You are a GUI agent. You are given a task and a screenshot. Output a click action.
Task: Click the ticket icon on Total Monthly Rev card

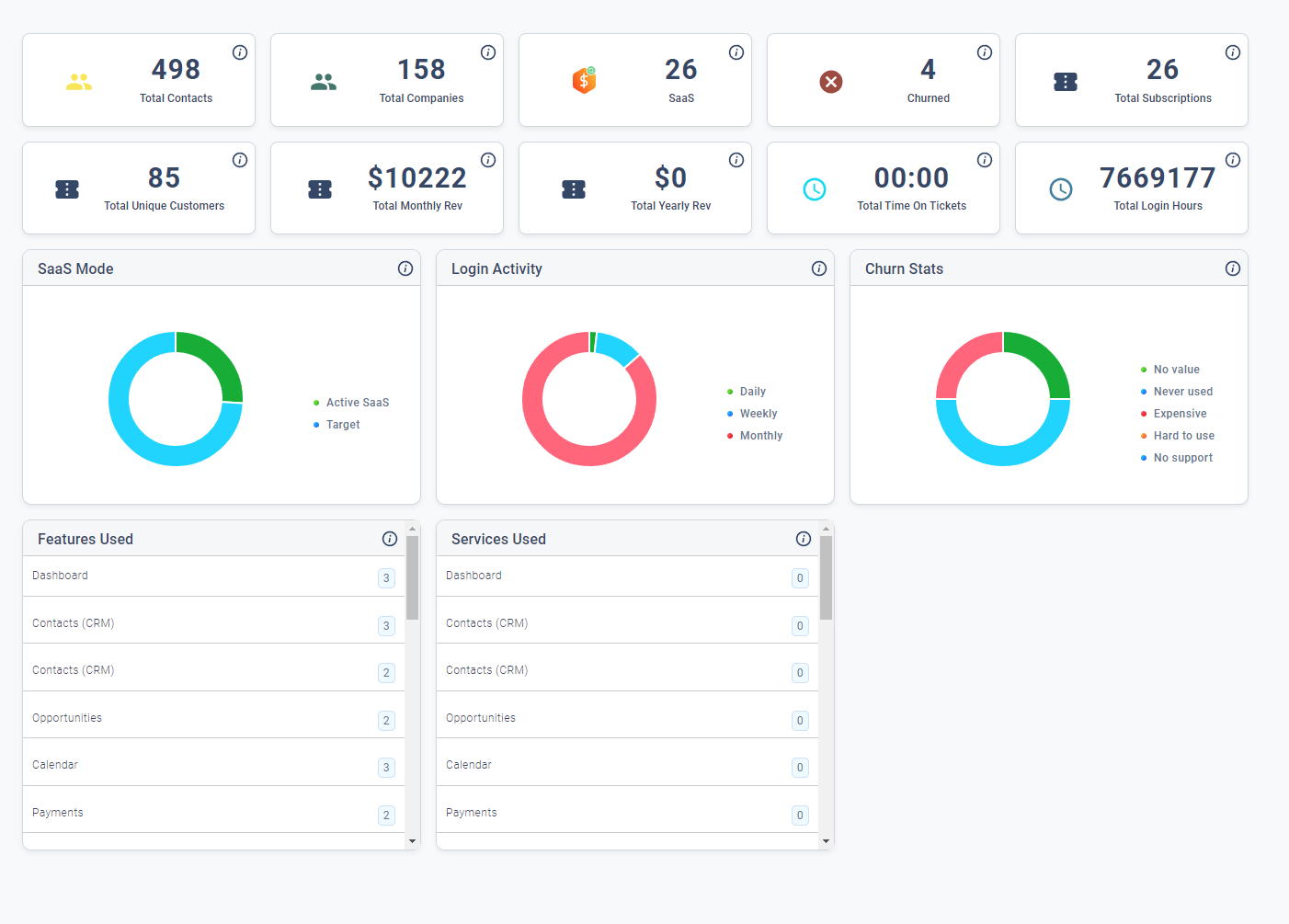pyautogui.click(x=320, y=189)
